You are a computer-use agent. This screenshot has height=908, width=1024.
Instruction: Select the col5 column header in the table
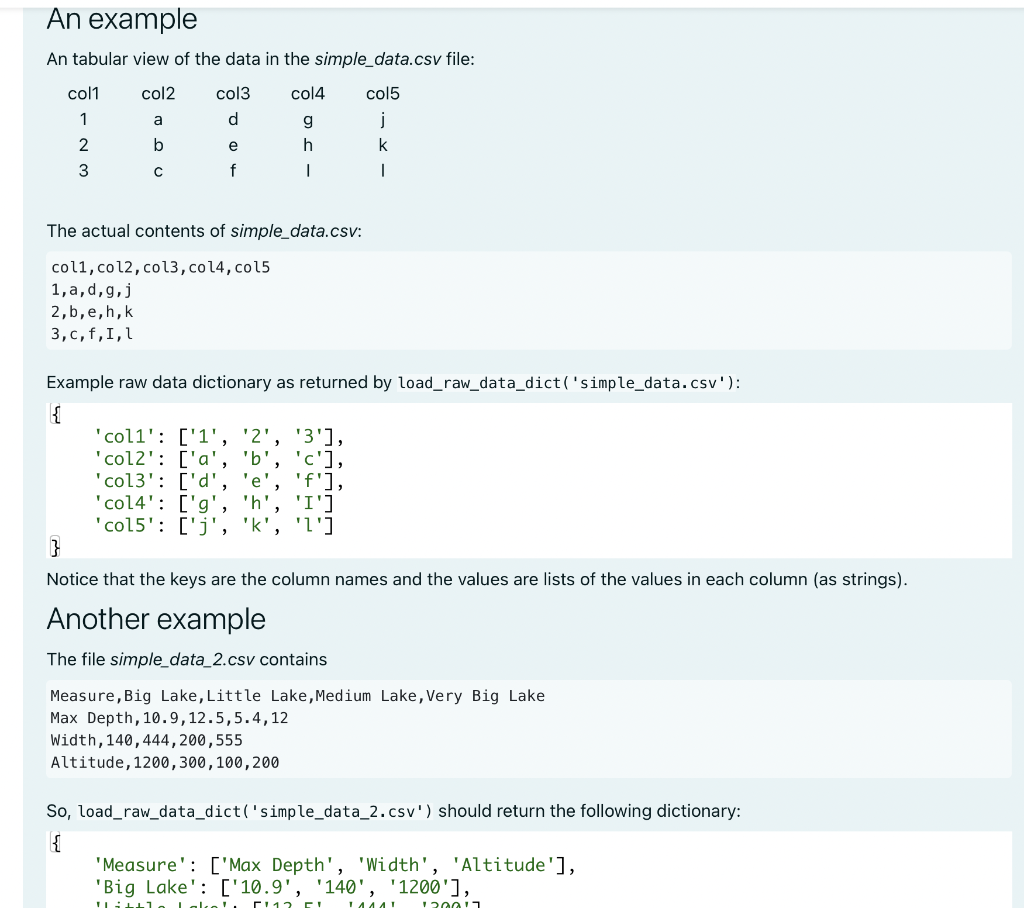pyautogui.click(x=383, y=93)
